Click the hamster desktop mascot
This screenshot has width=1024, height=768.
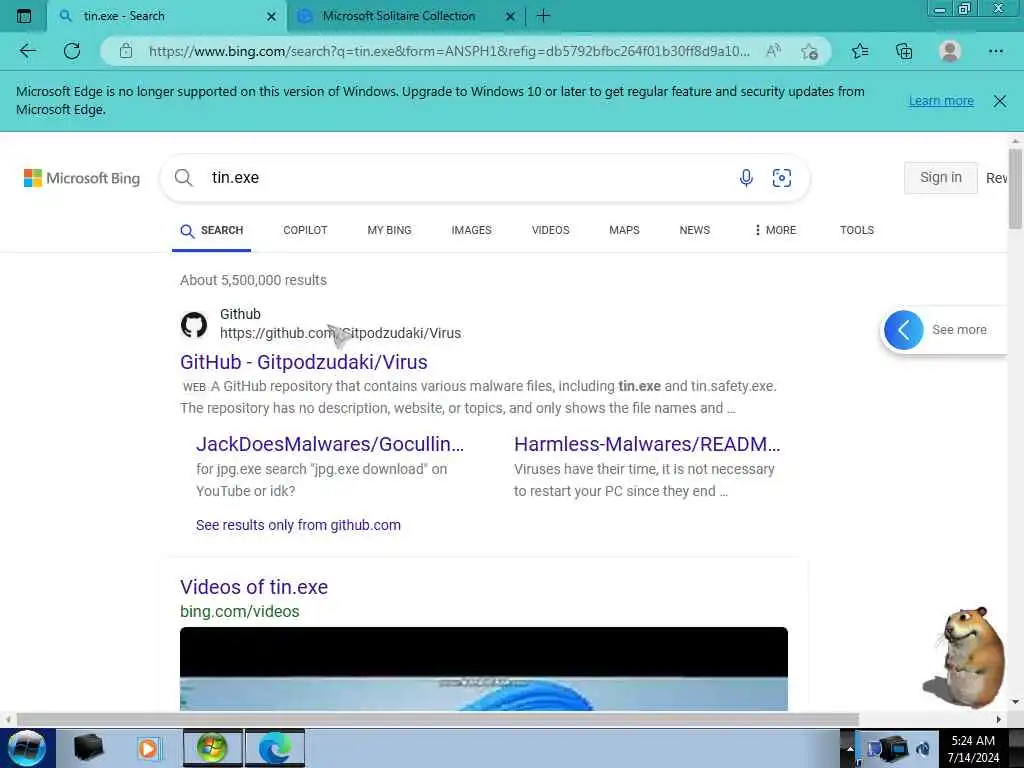pyautogui.click(x=965, y=656)
